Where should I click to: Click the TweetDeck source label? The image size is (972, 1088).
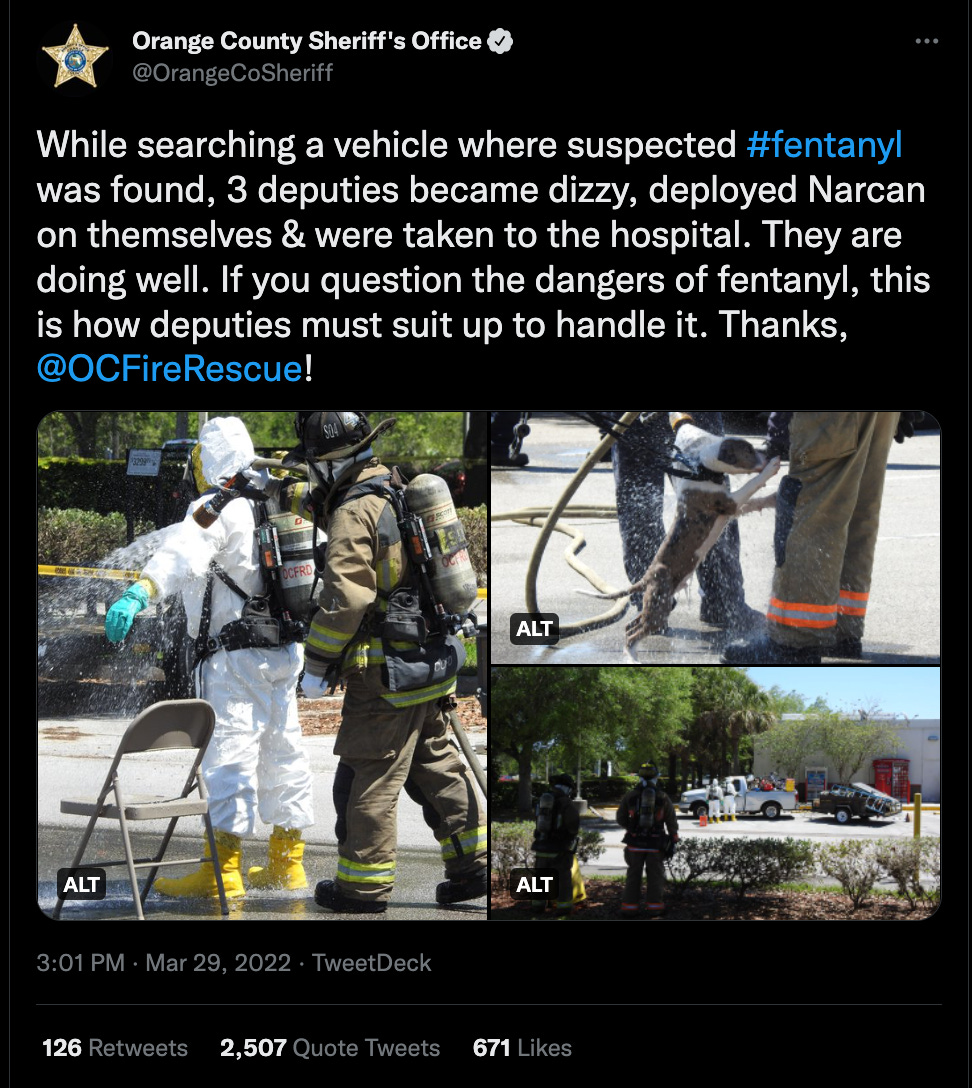371,963
